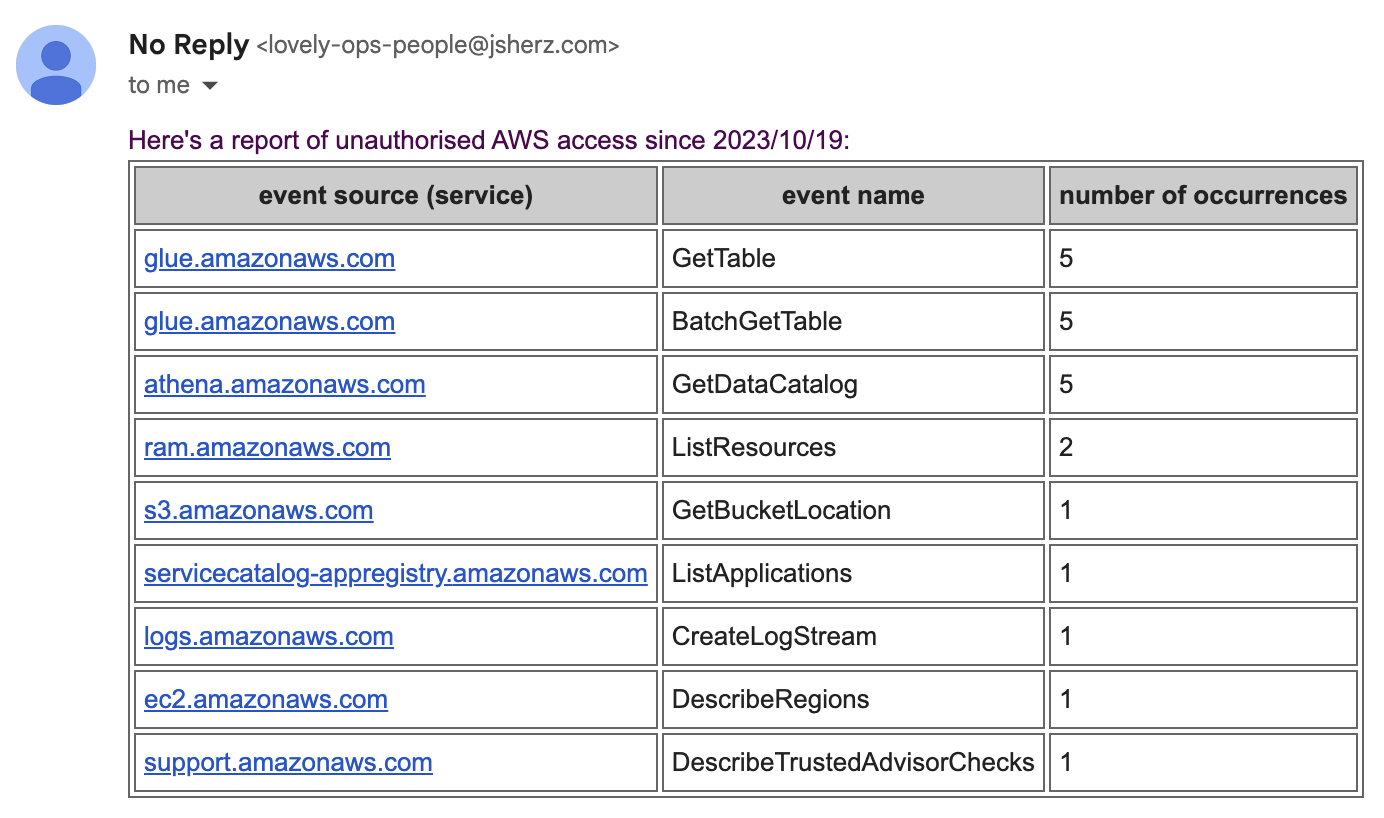Click the DescribeTrustedAdvisorChecks event name cell
Screen dimensions: 1384x818
(x=852, y=763)
